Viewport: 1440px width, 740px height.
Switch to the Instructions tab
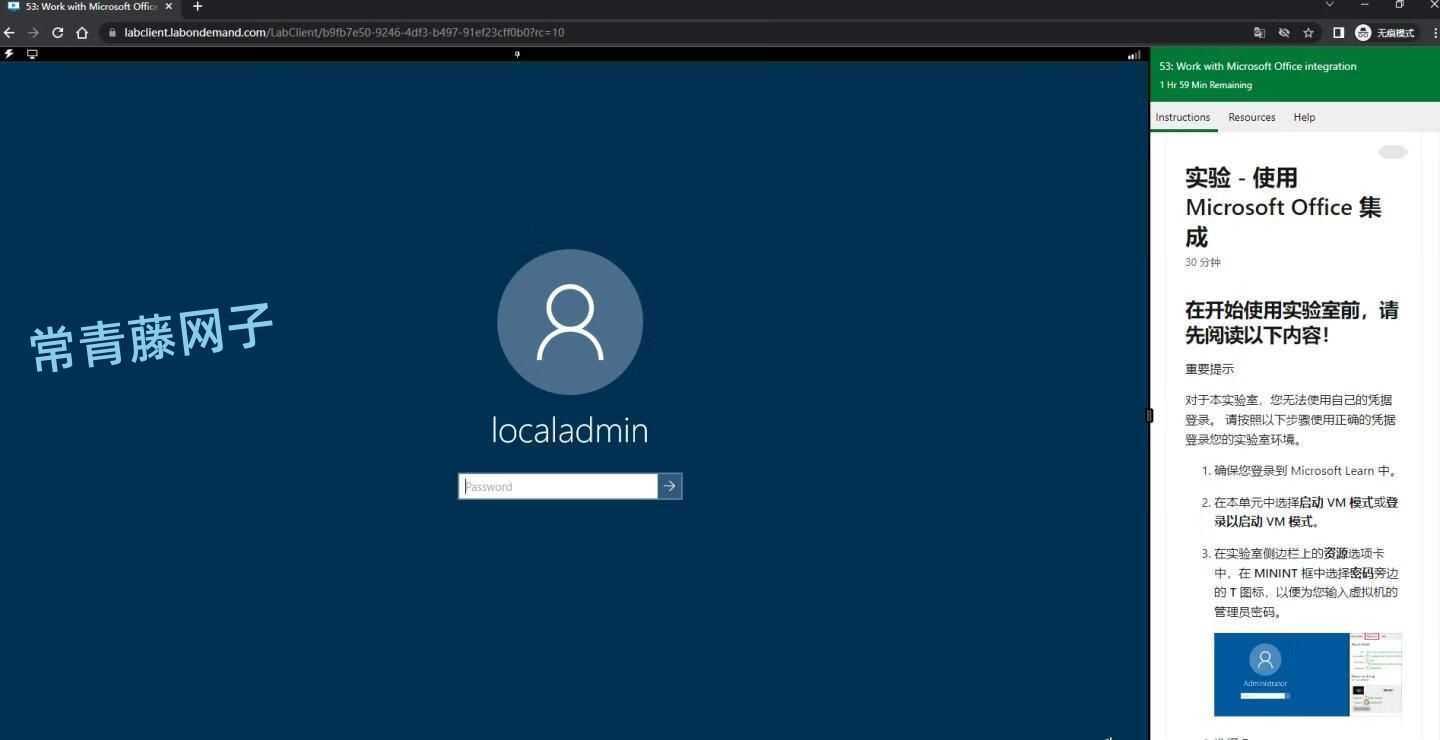[1183, 117]
